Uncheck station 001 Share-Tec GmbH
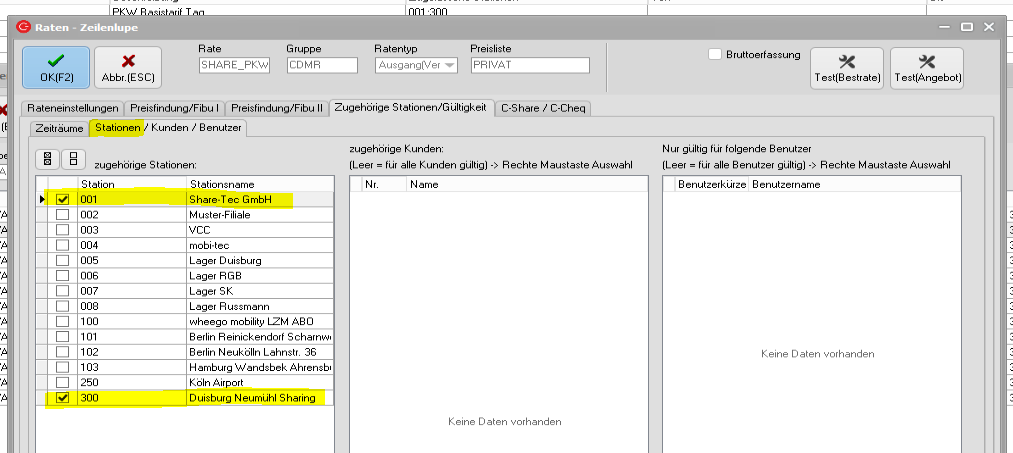Viewport: 1013px width, 453px height. (63, 200)
